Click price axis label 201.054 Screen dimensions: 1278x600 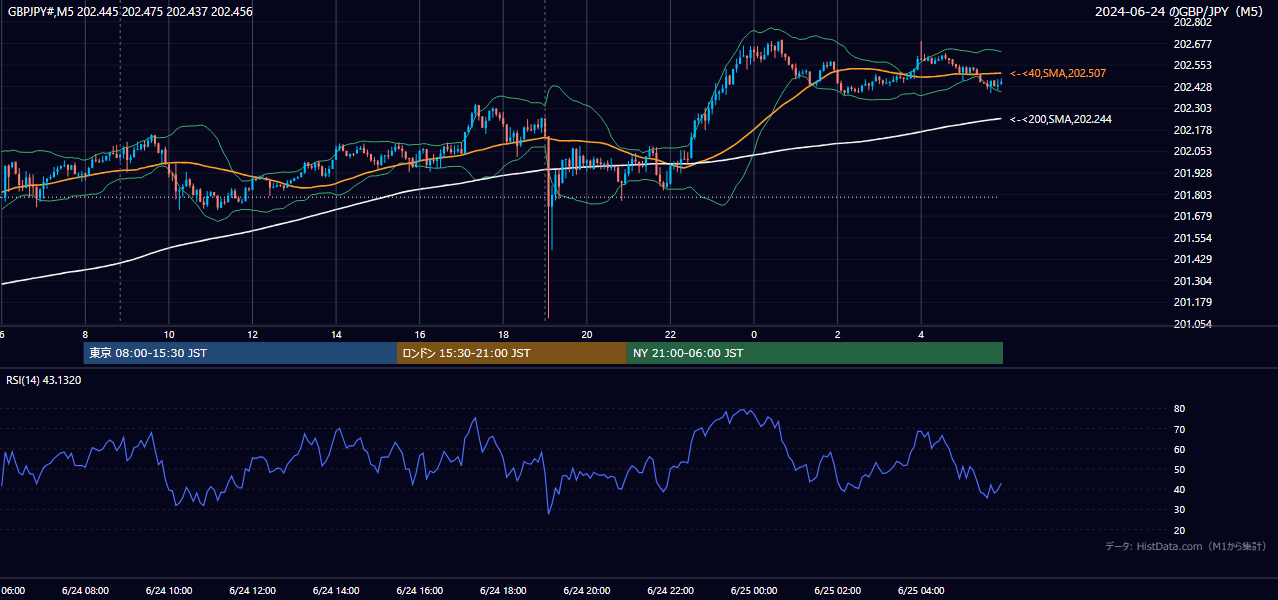(x=1192, y=324)
